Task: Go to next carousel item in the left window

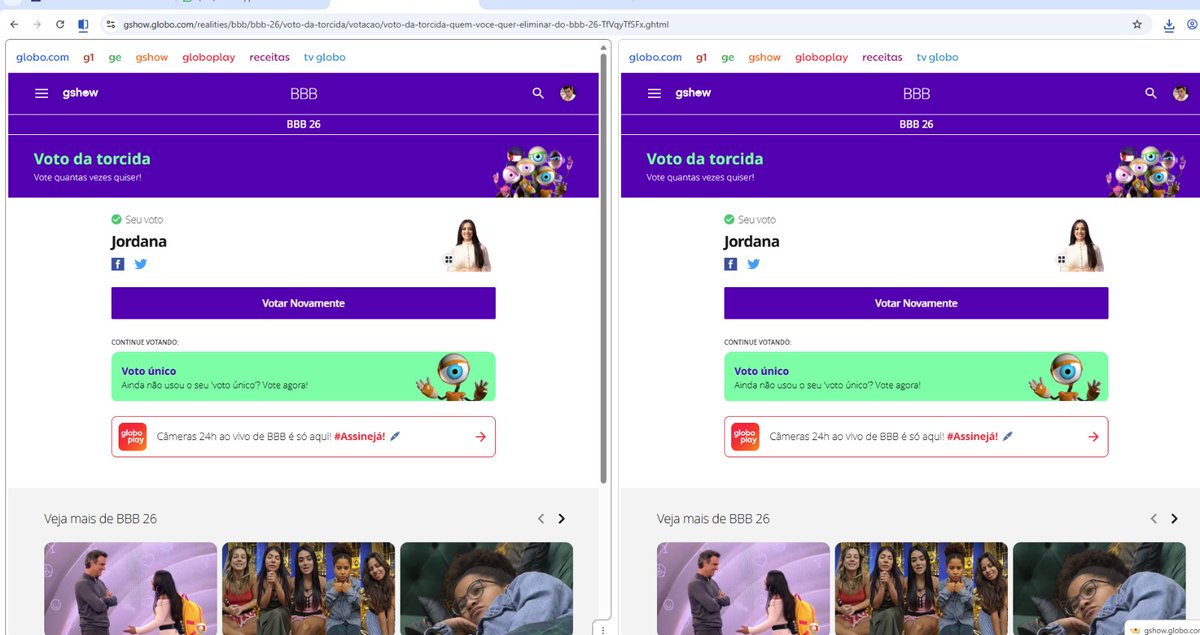Action: click(x=561, y=519)
